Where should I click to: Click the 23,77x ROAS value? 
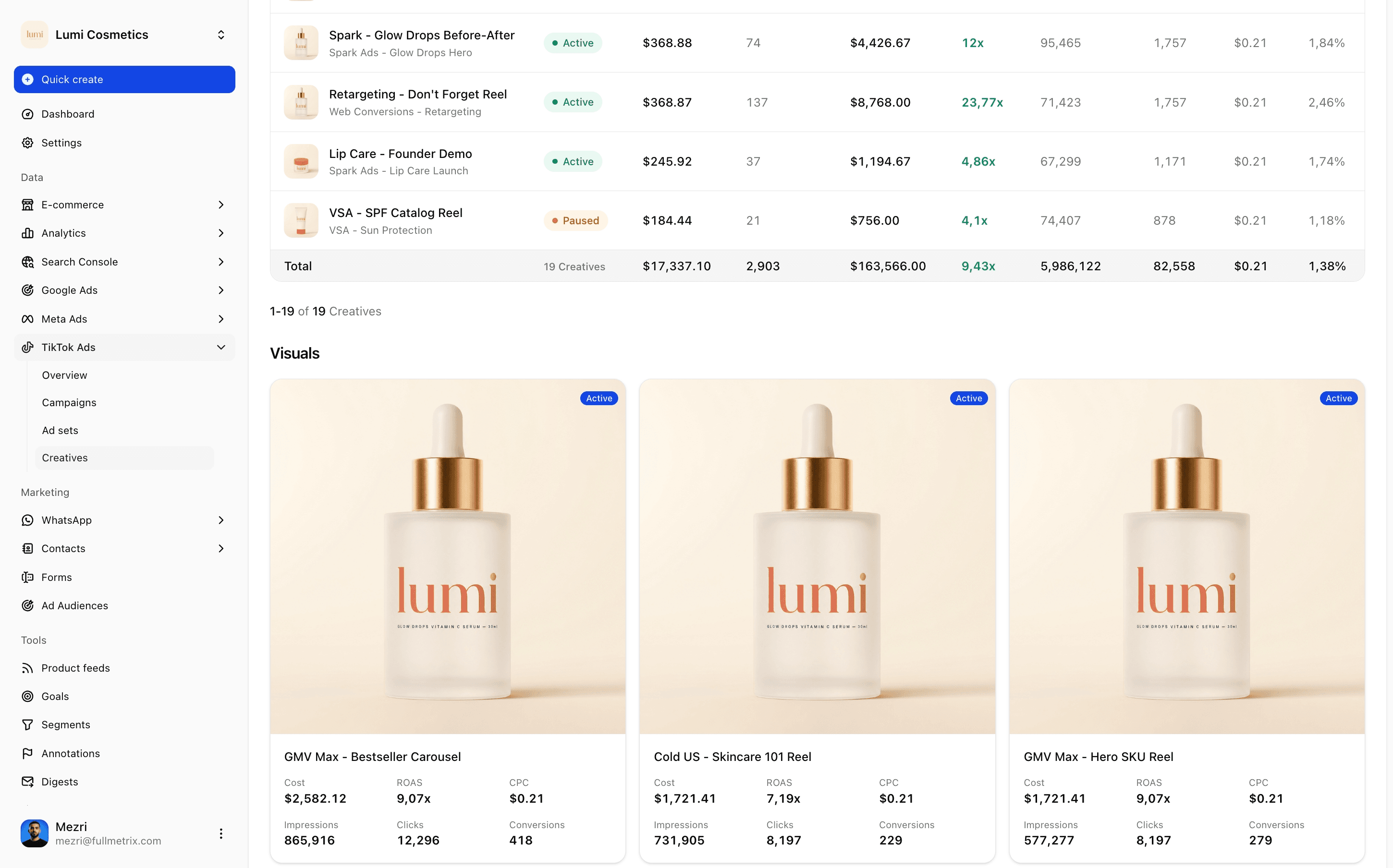tap(982, 102)
